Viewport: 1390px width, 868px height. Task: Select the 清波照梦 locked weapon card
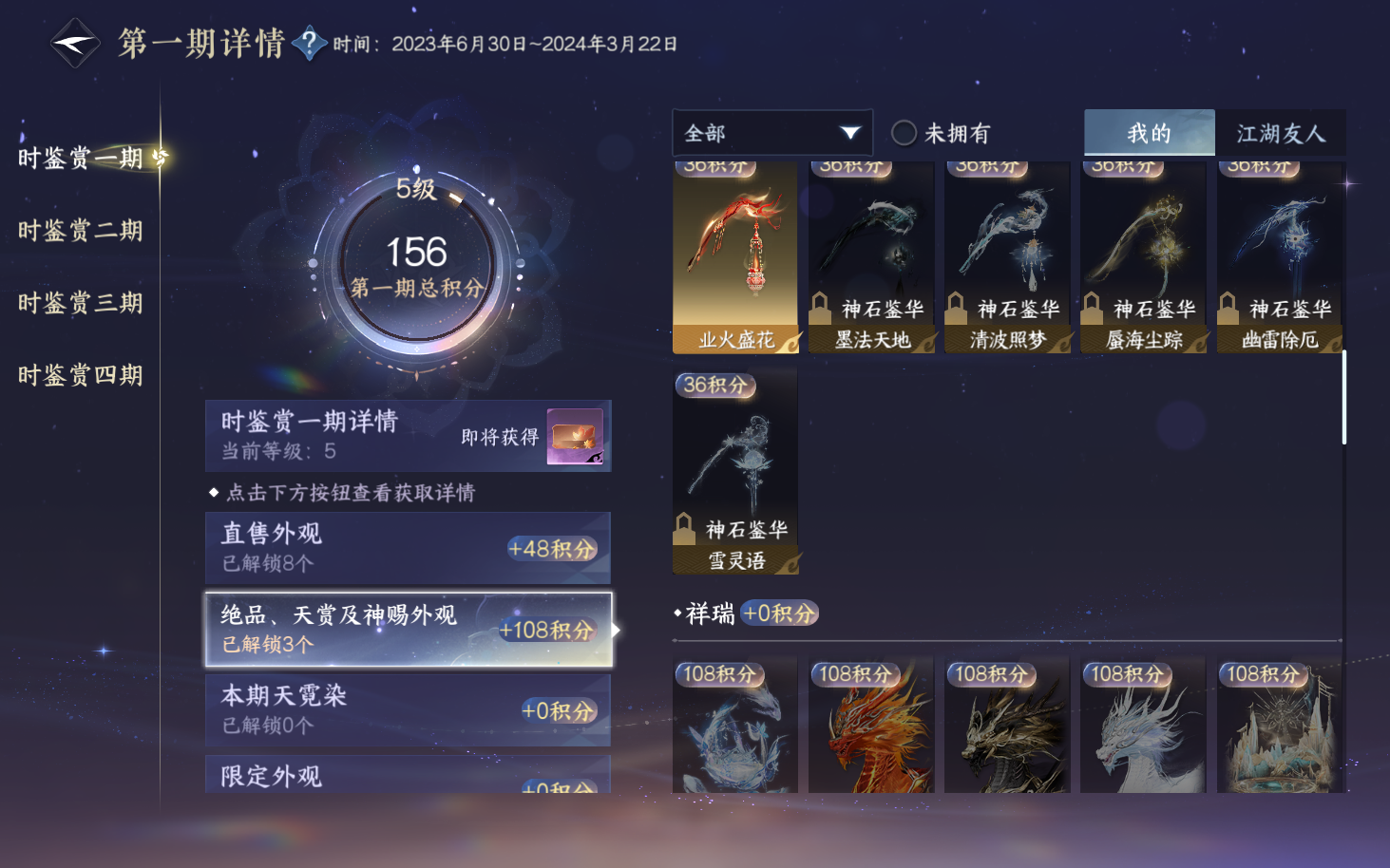[1007, 257]
